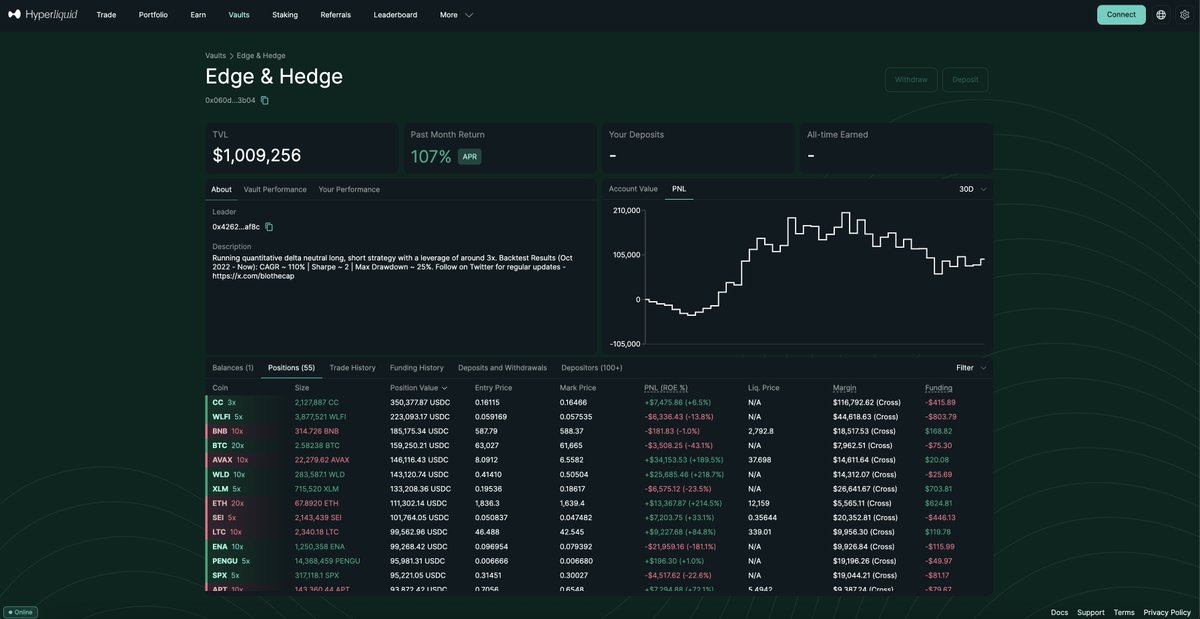This screenshot has height=619, width=1200.
Task: Open Trade in top navigation
Action: pos(106,15)
